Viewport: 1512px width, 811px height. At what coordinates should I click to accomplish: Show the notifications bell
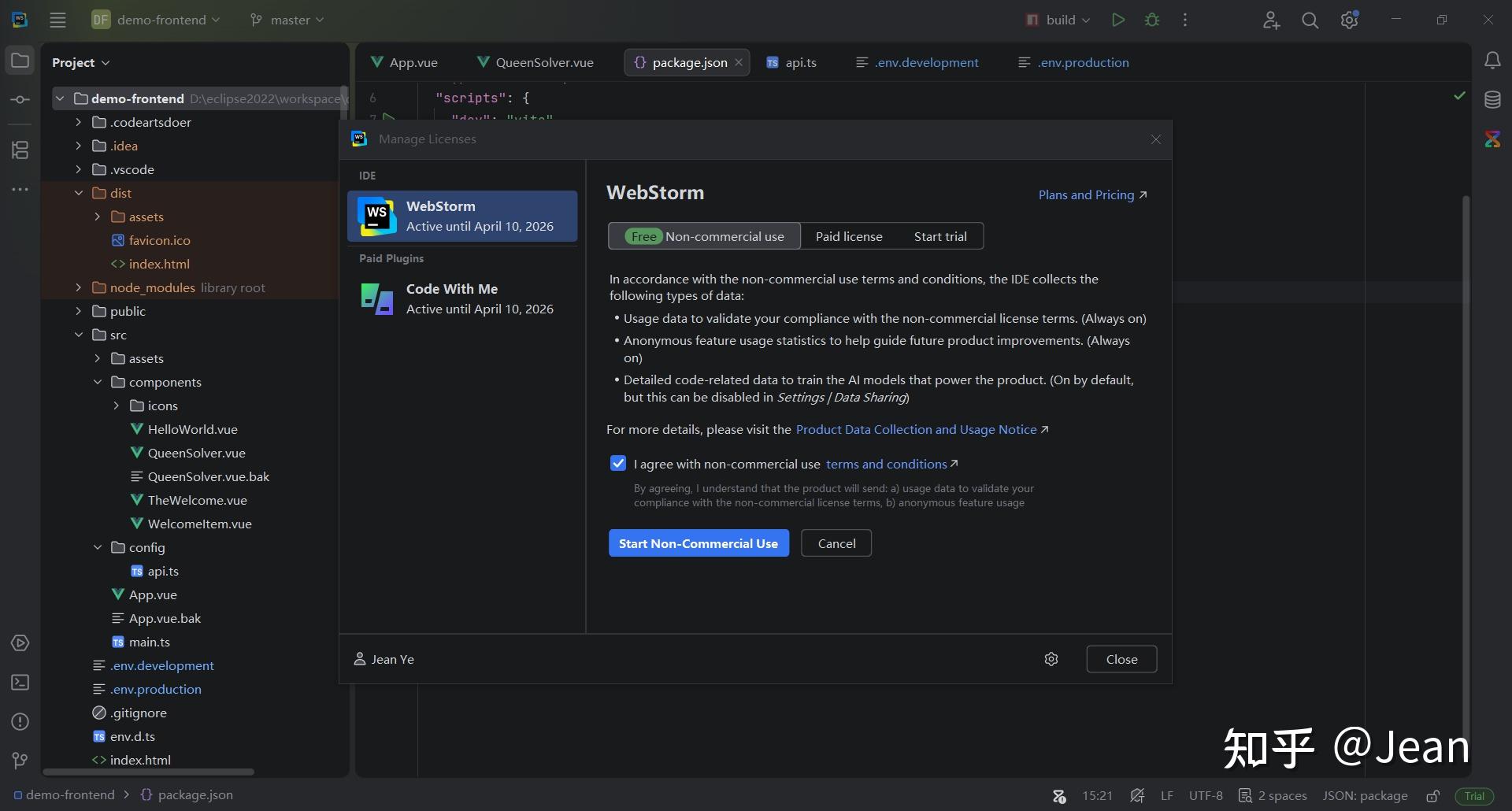1492,61
